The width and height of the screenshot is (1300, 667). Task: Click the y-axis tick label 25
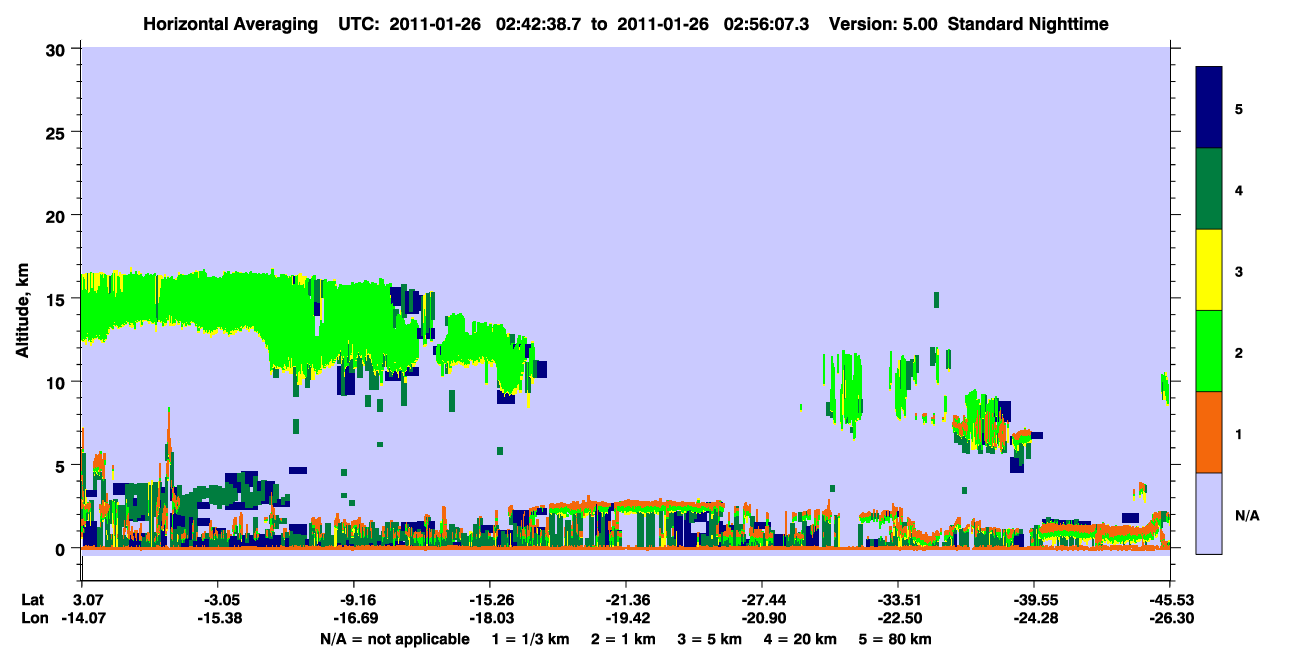point(58,132)
